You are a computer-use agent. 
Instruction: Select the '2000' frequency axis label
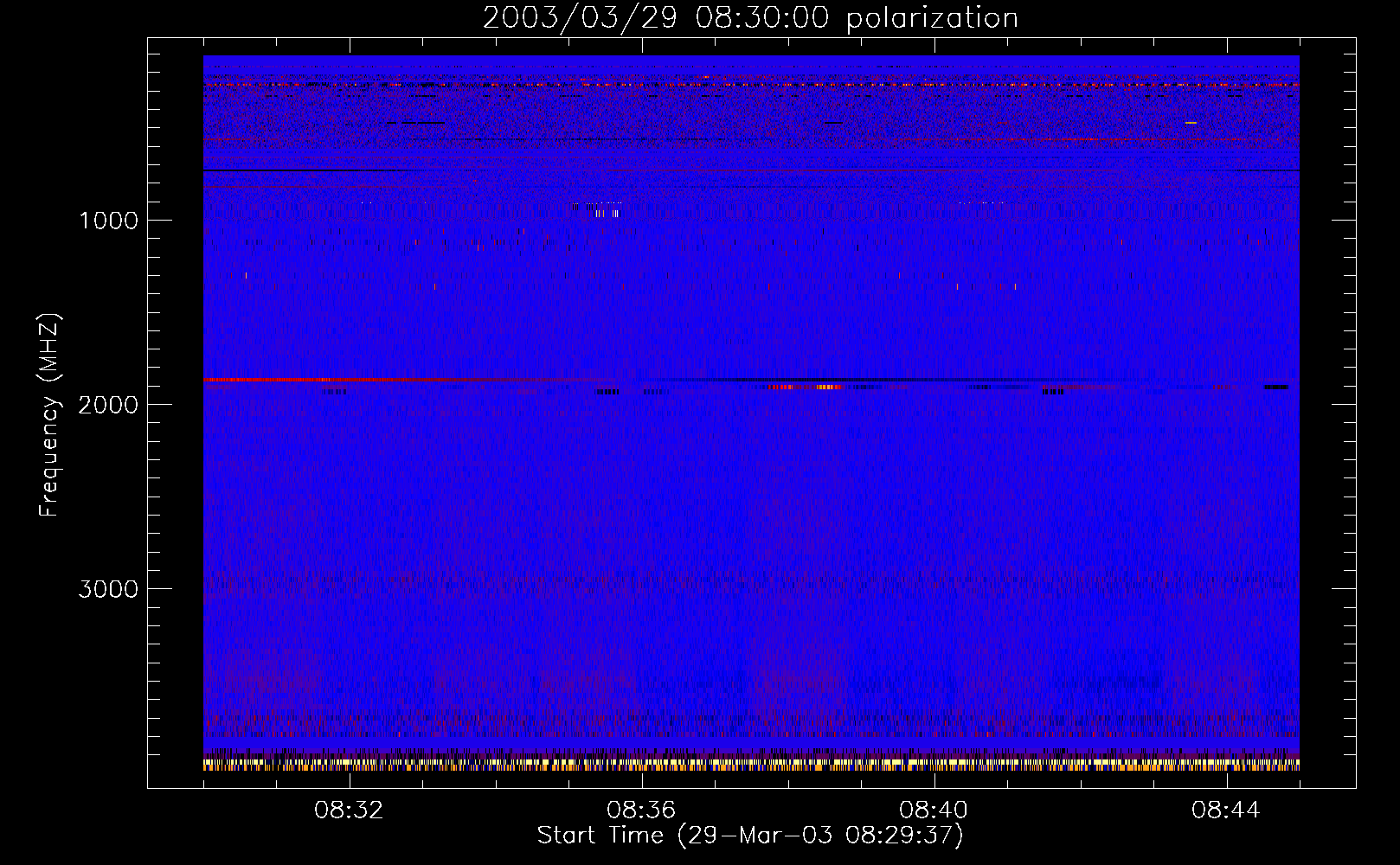[108, 405]
